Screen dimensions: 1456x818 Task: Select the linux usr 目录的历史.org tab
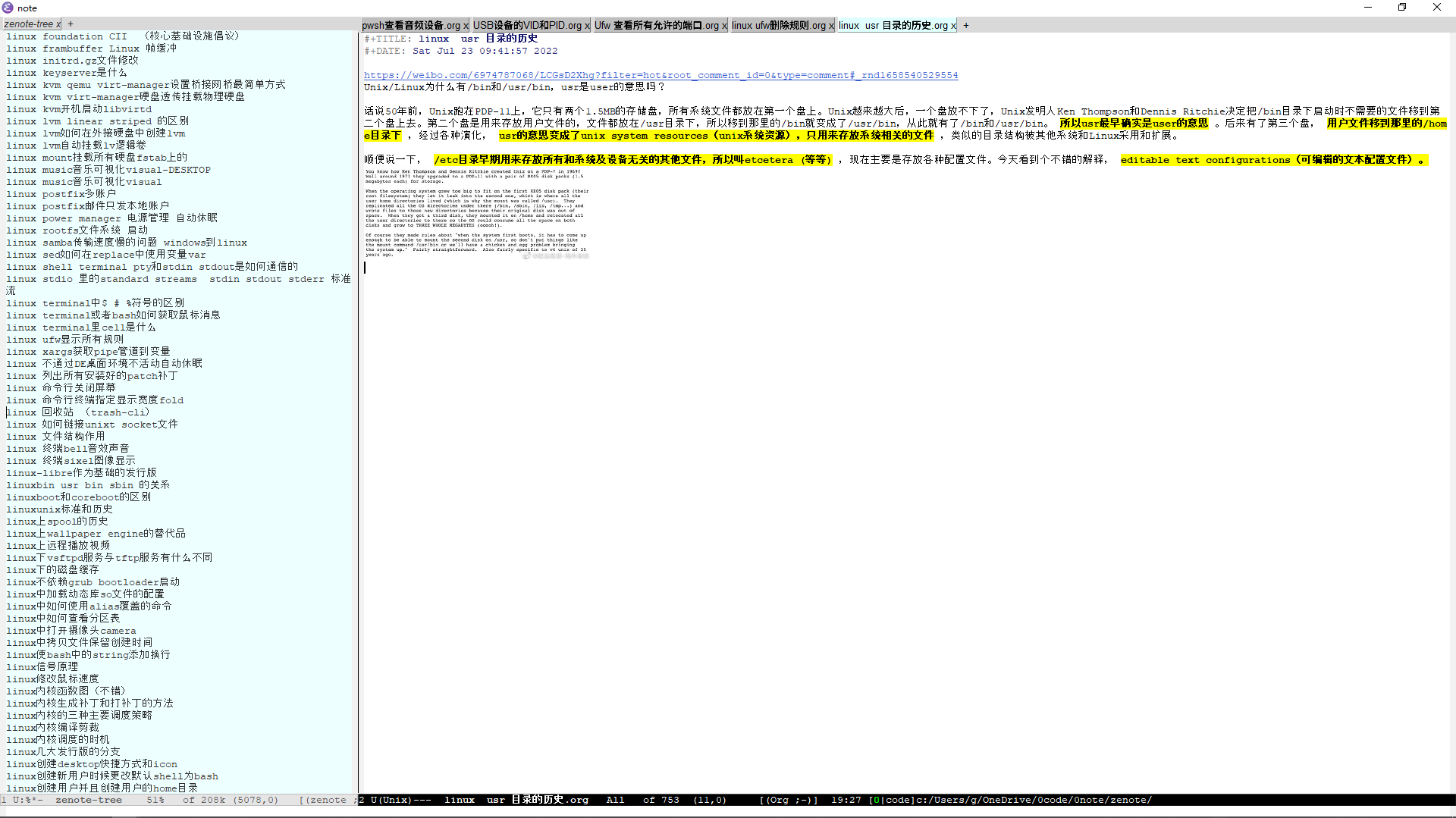pos(893,26)
